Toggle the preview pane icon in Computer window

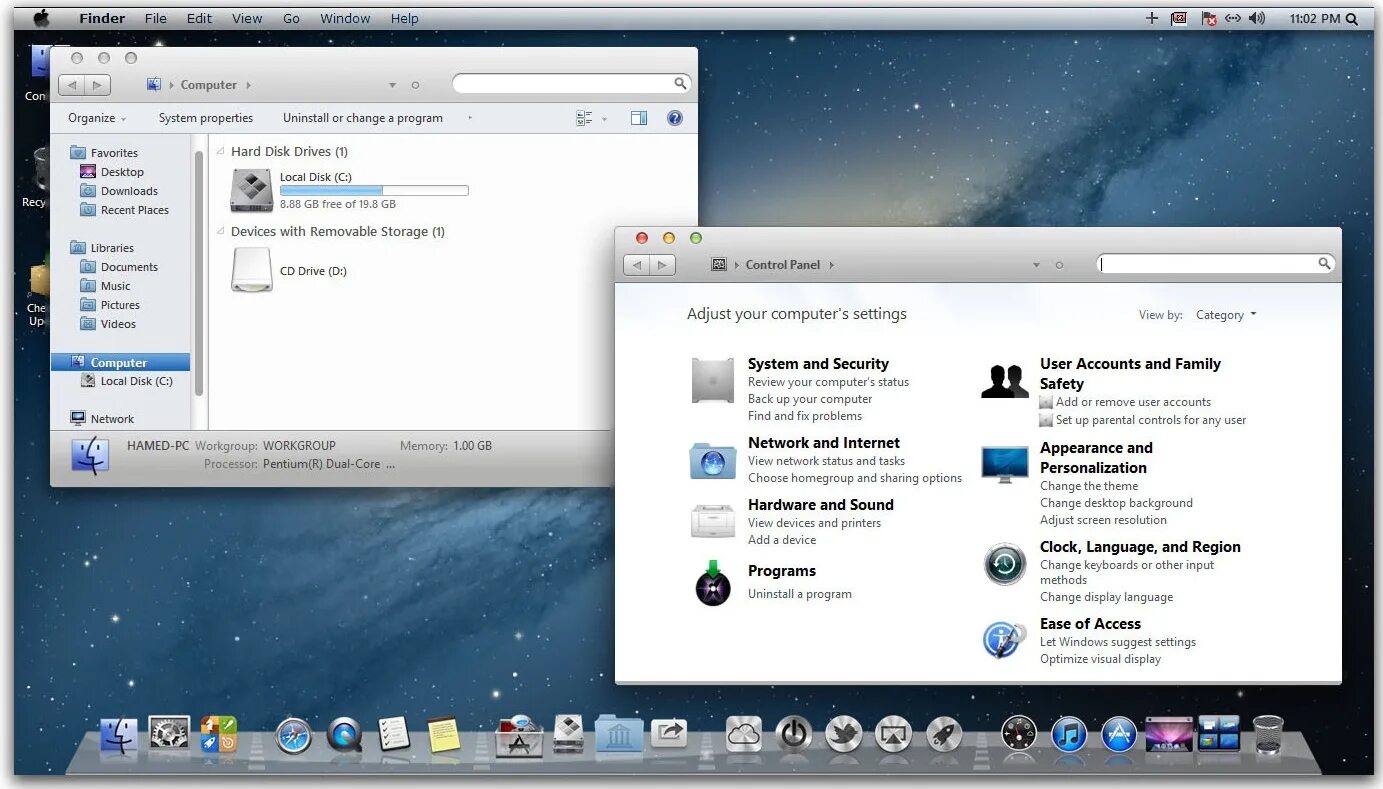tap(639, 118)
